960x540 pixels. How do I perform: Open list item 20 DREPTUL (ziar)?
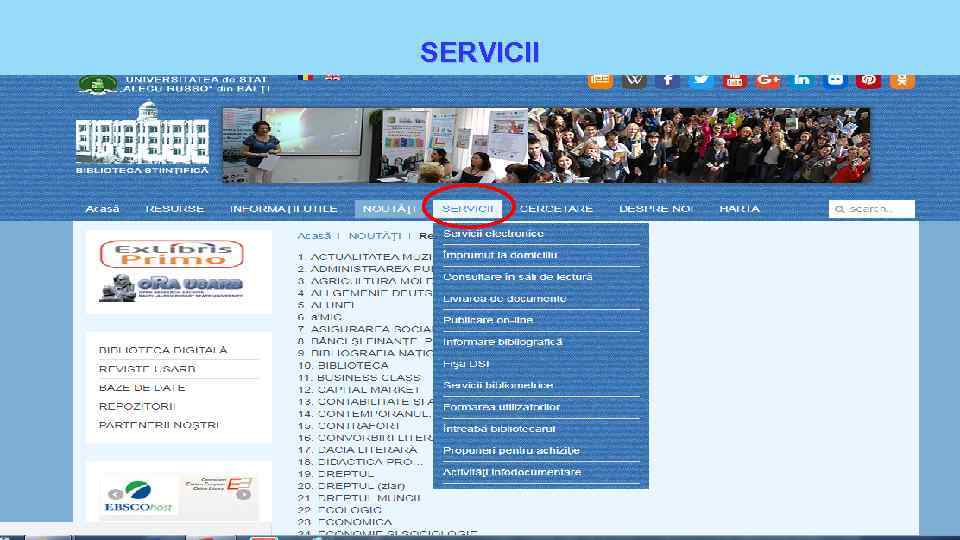click(351, 486)
